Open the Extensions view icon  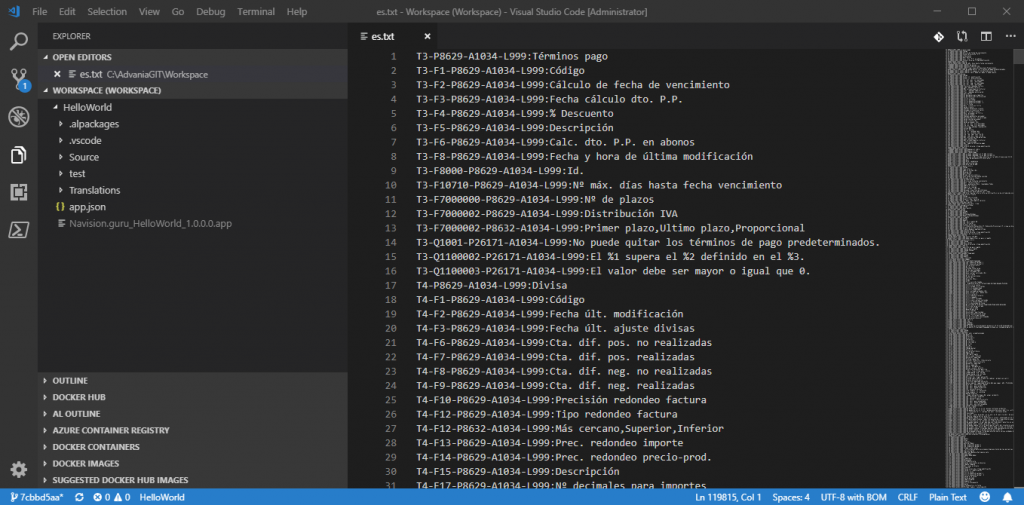[19, 192]
